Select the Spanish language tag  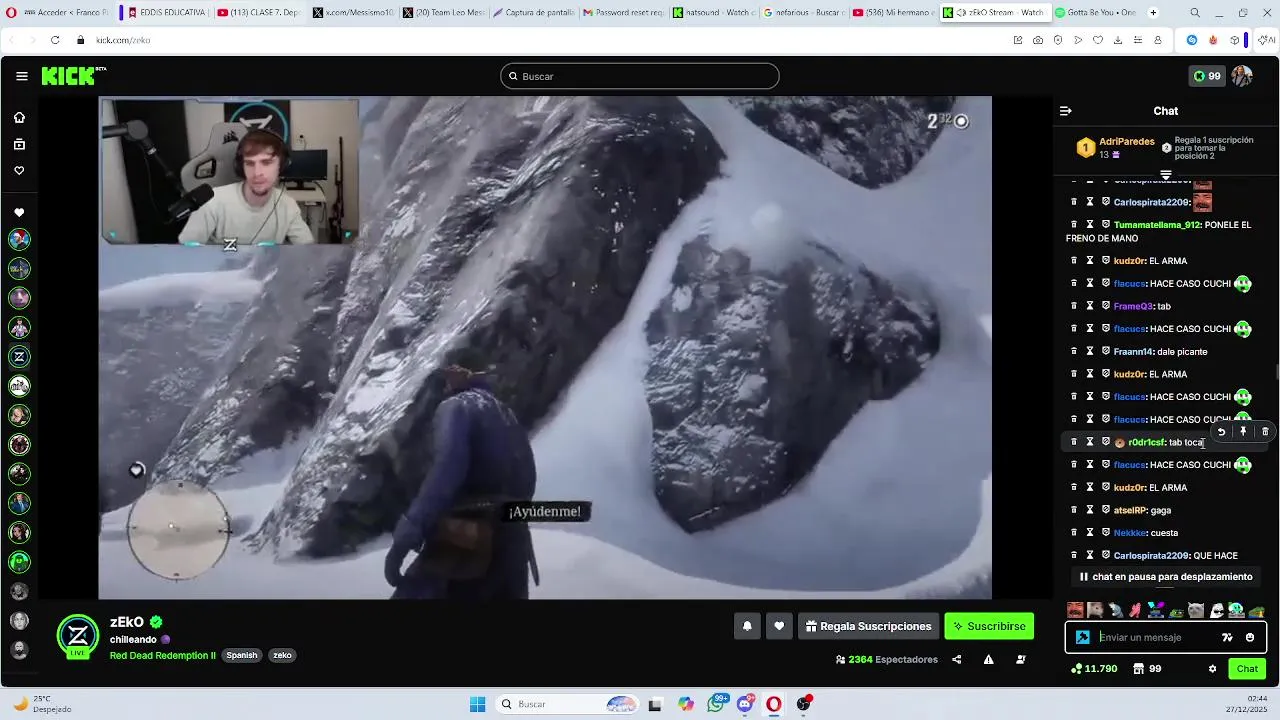point(241,656)
